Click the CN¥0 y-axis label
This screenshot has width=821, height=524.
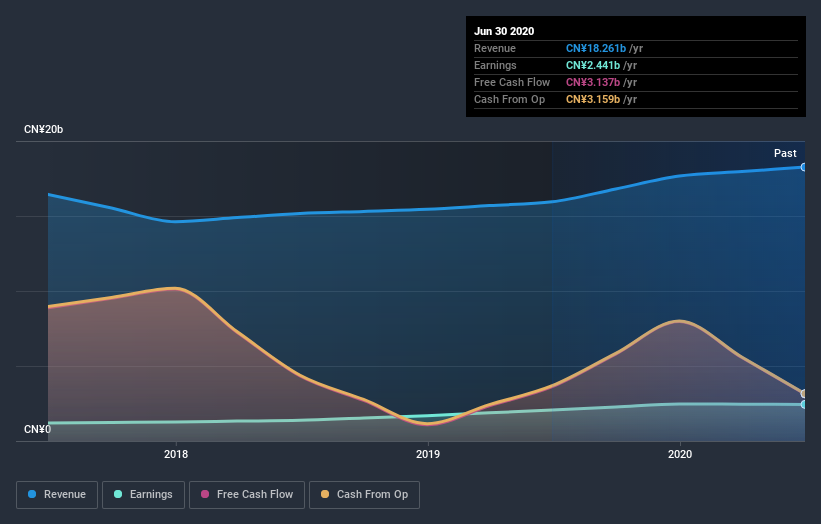(38, 429)
